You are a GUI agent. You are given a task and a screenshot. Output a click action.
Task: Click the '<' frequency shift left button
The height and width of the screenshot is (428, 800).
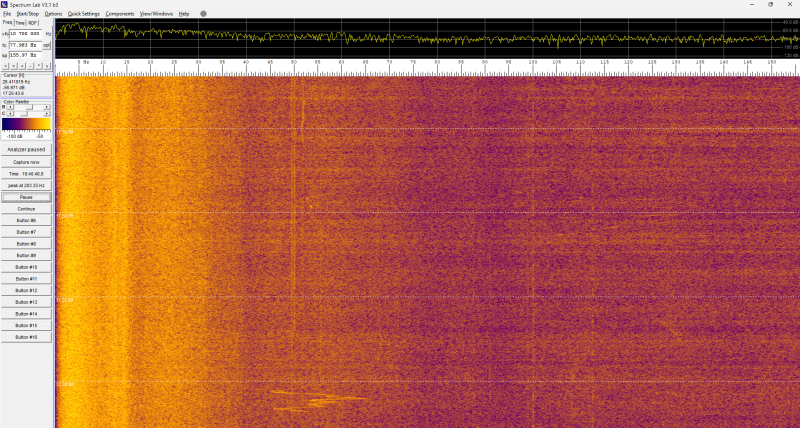click(x=5, y=66)
